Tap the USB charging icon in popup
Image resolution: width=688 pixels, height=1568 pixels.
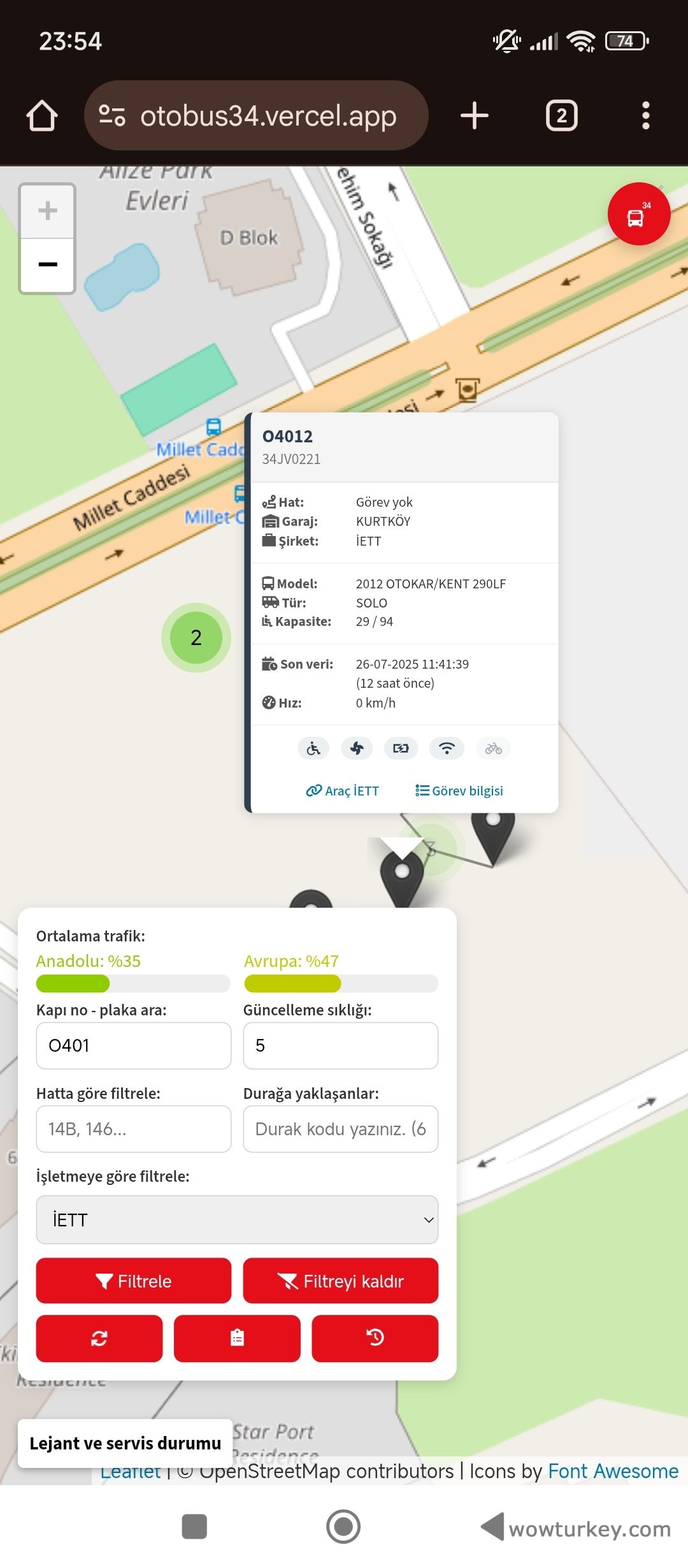pos(401,748)
